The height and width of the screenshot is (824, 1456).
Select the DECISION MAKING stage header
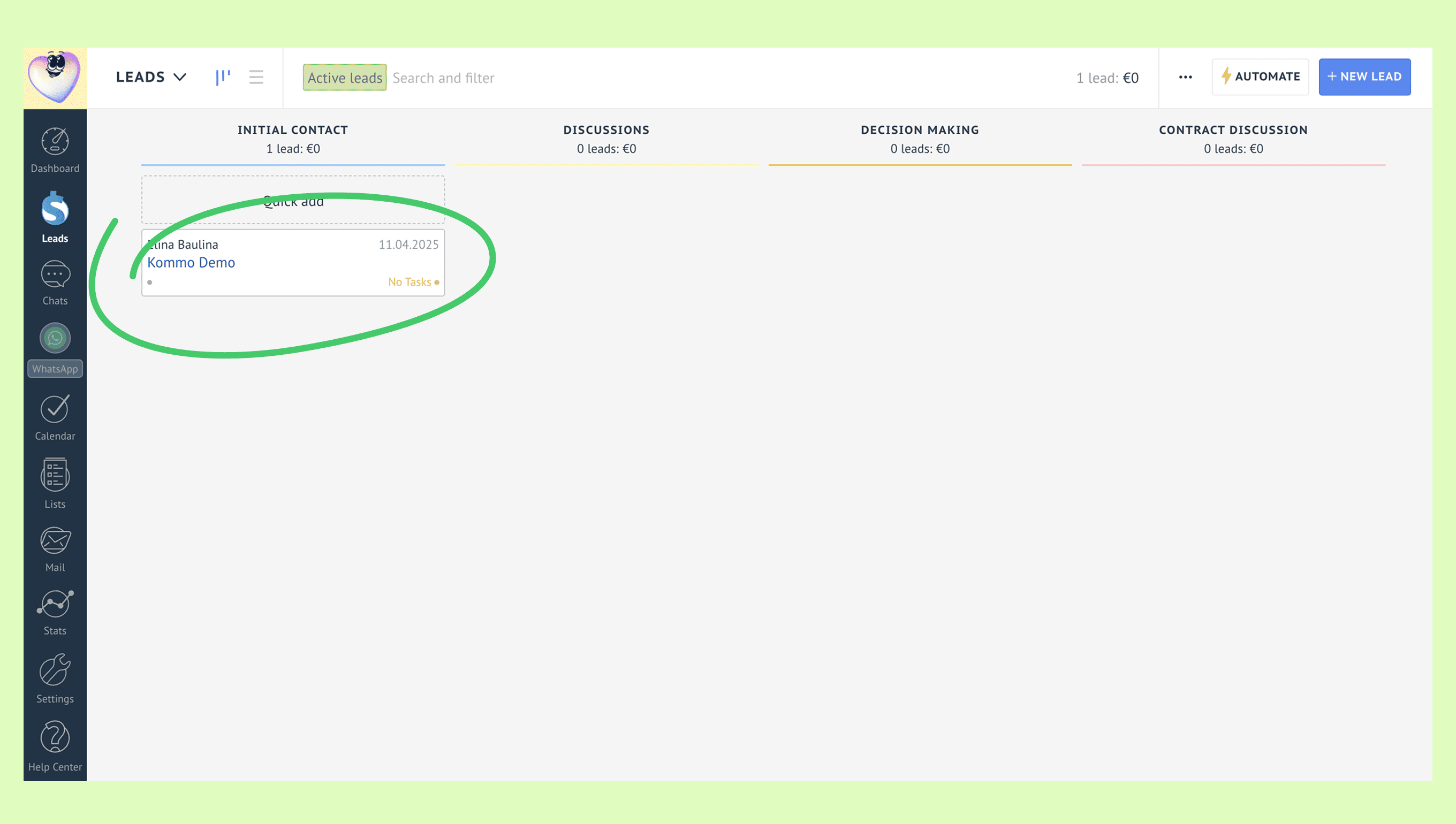[920, 130]
